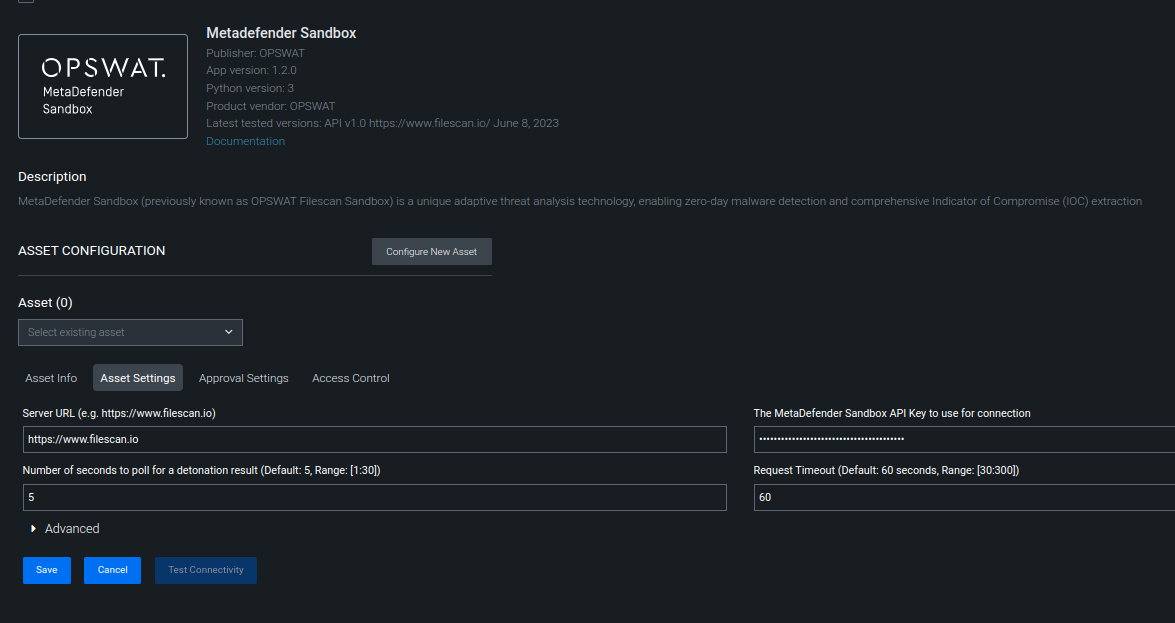The height and width of the screenshot is (623, 1175).
Task: Click the API Key field label
Action: click(892, 413)
